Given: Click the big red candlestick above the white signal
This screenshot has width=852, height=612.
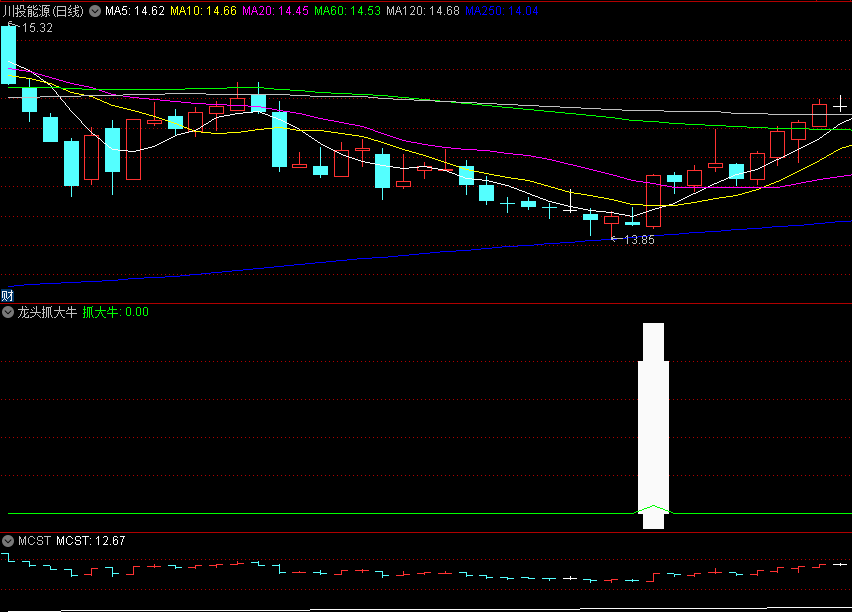Looking at the screenshot, I should (653, 201).
